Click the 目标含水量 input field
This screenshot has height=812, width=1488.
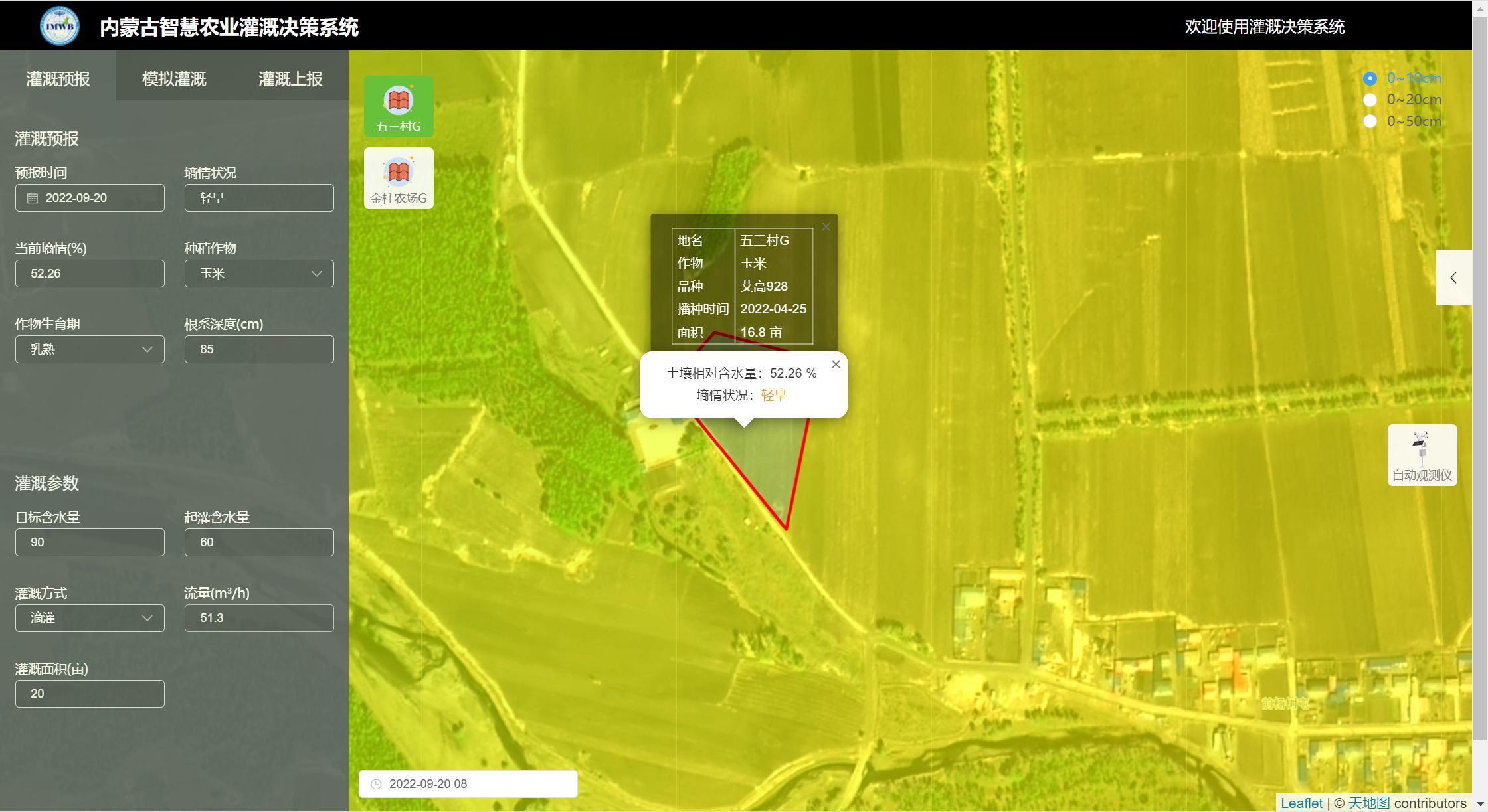[x=90, y=542]
